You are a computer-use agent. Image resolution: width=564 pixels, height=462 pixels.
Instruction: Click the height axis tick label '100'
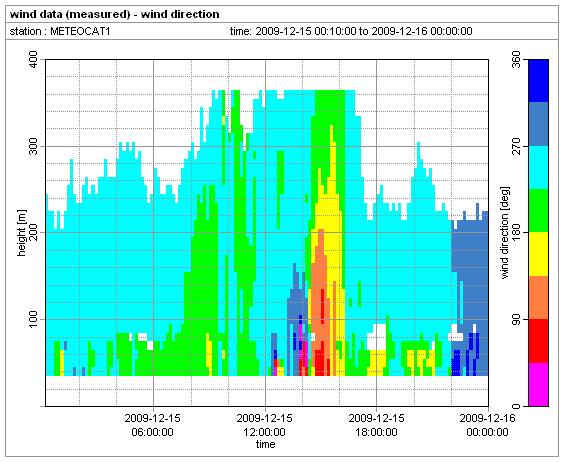tap(33, 319)
